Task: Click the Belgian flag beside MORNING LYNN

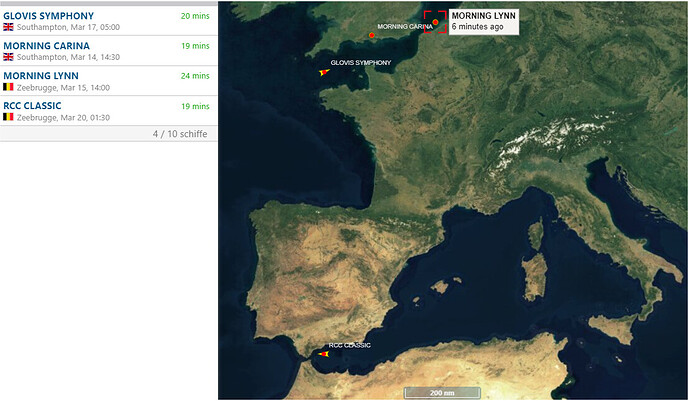Action: click(8, 87)
